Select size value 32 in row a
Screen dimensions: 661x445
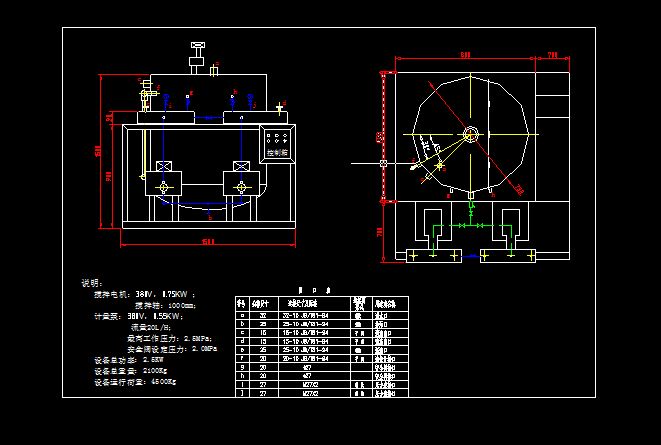click(x=263, y=315)
